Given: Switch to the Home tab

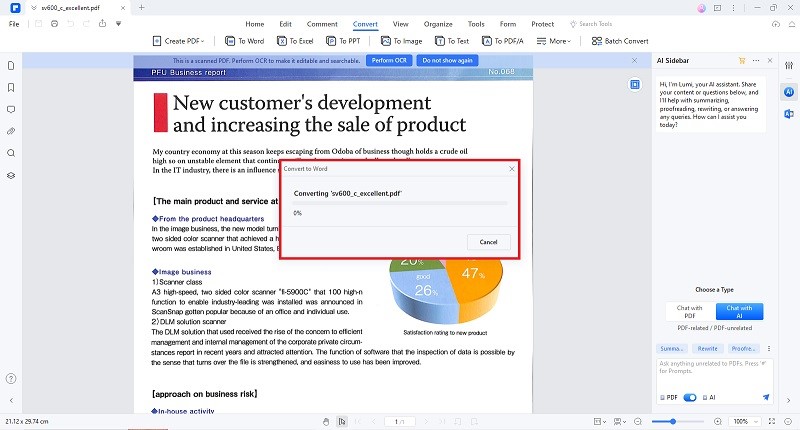Looking at the screenshot, I should coord(255,24).
